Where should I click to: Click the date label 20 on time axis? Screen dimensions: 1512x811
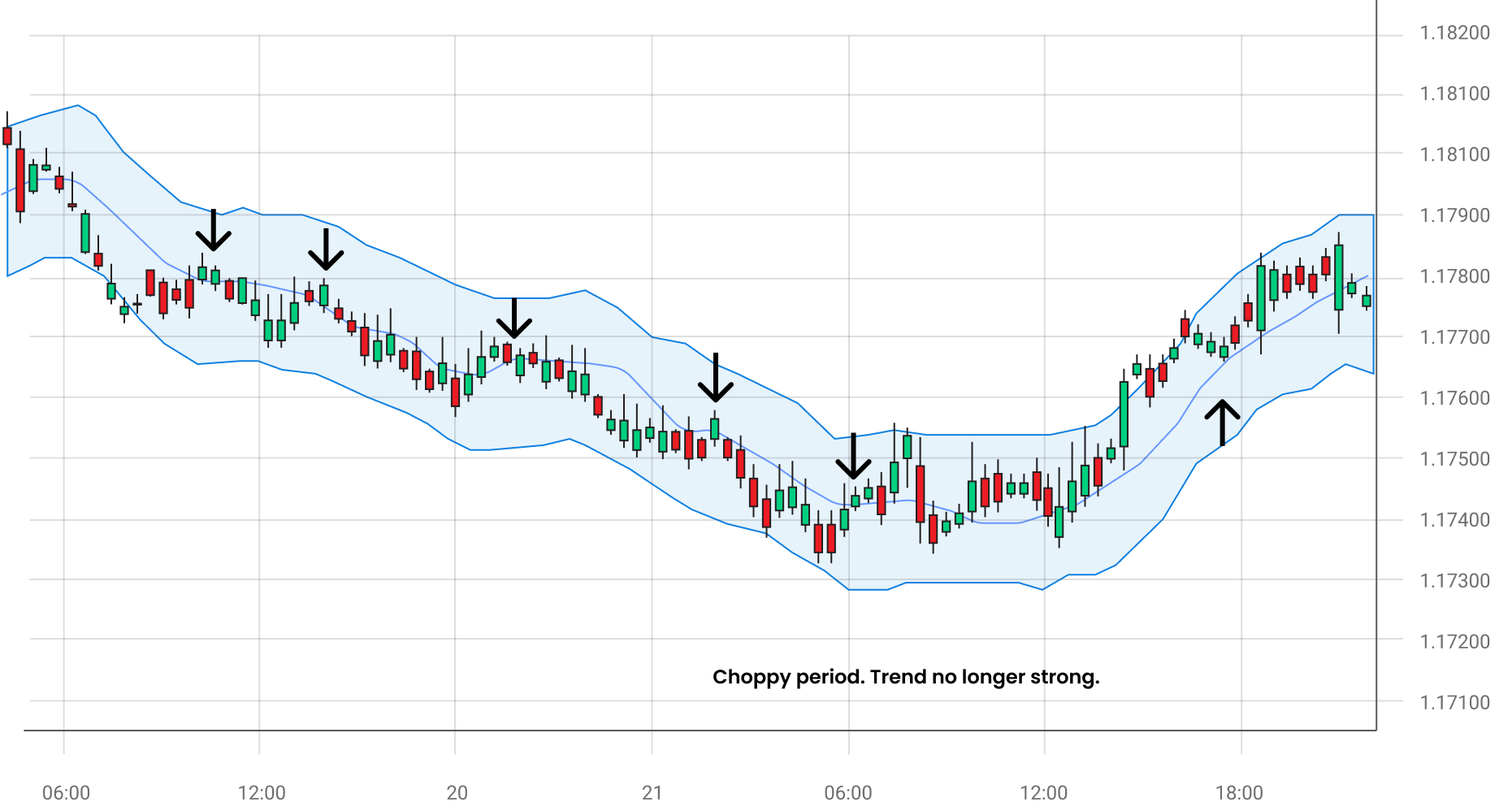point(457,793)
